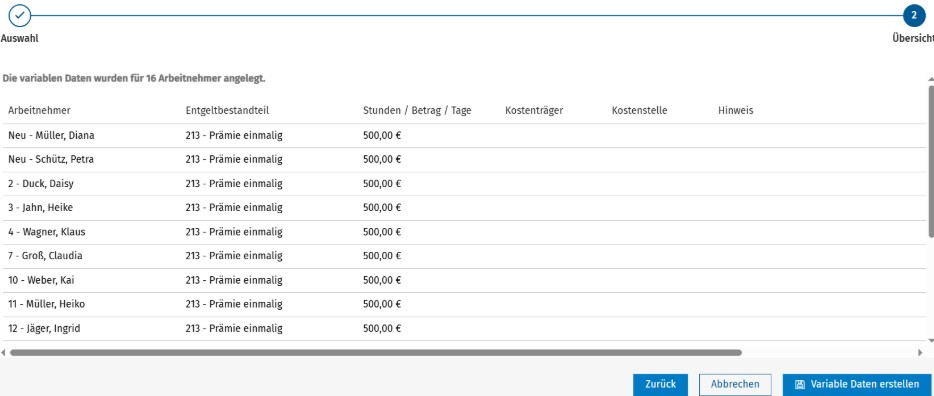Select row 11 - Müller, Heiko
This screenshot has width=934, height=396.
(465, 304)
